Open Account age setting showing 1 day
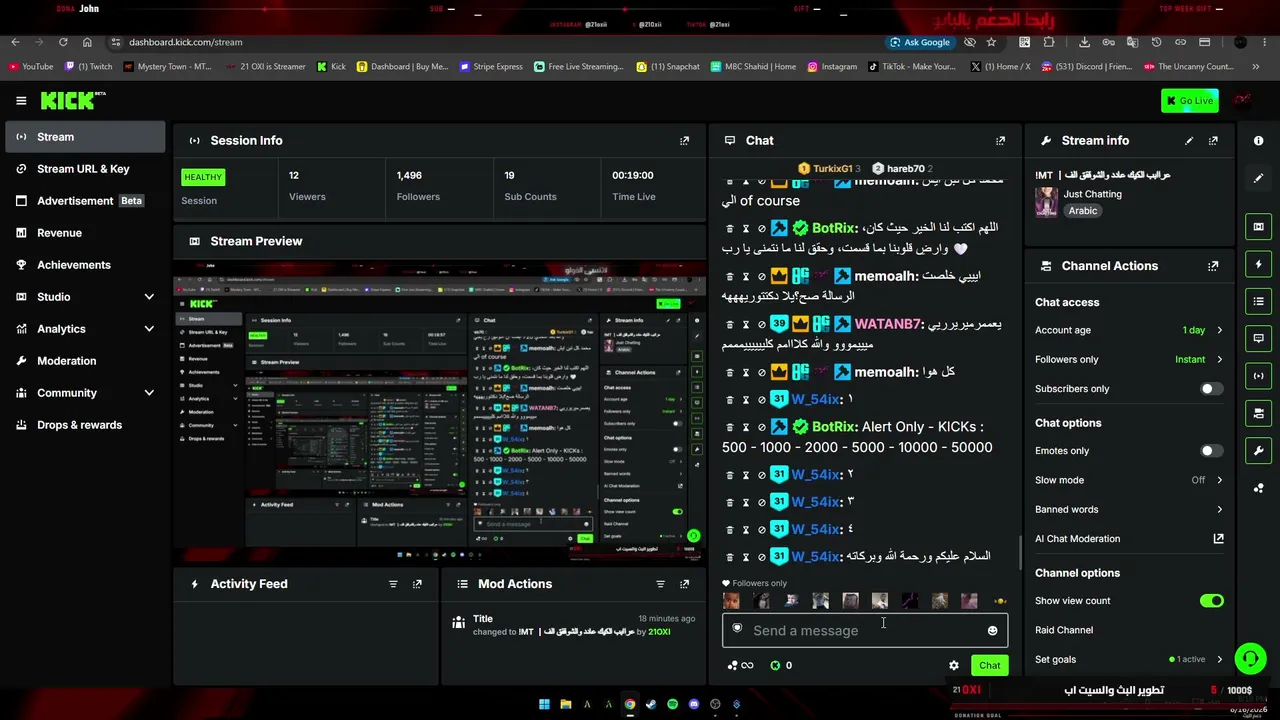This screenshot has height=720, width=1280. tap(1129, 330)
